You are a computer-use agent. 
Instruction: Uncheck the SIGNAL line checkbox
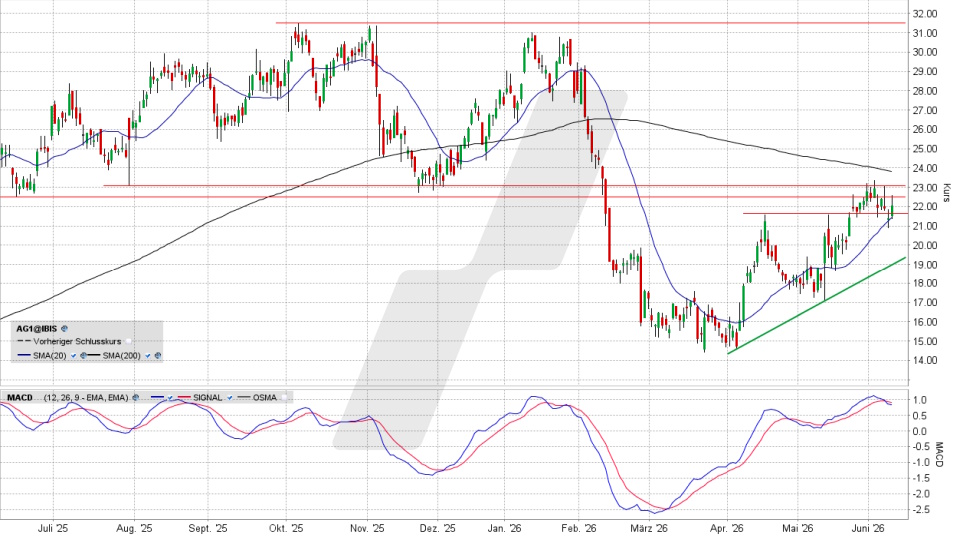[x=230, y=398]
